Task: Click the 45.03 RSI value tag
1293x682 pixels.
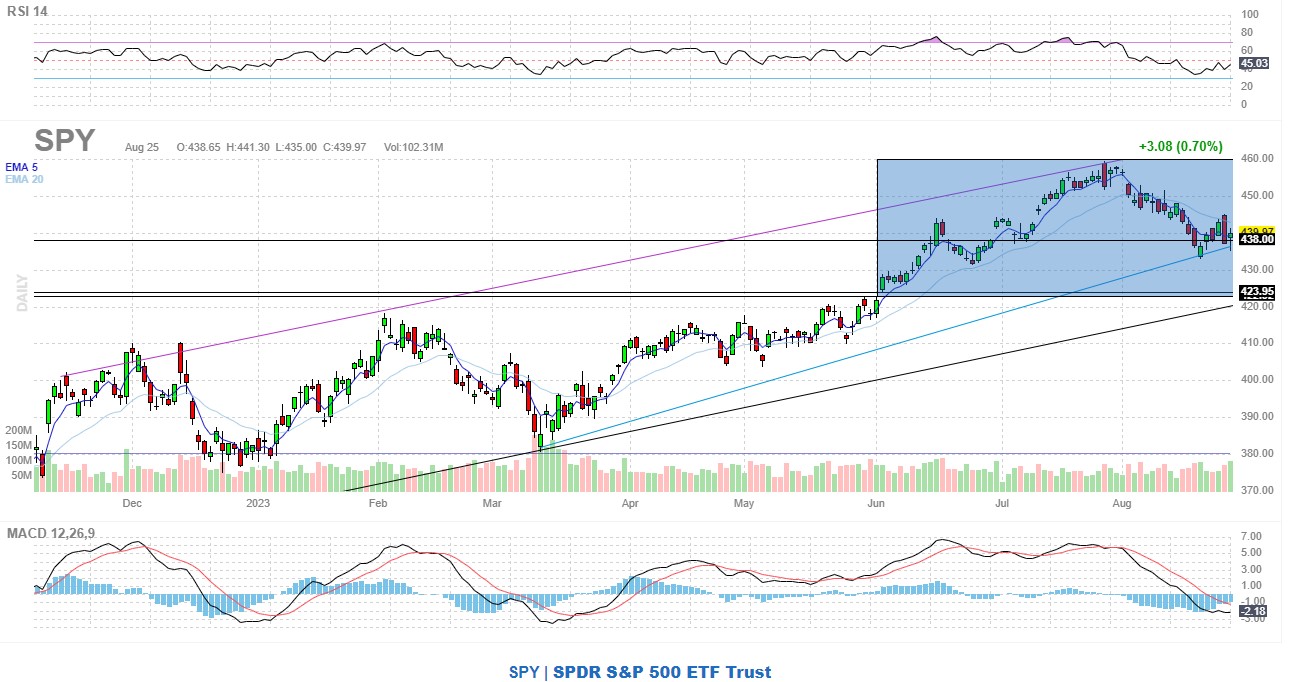Action: pyautogui.click(x=1253, y=63)
